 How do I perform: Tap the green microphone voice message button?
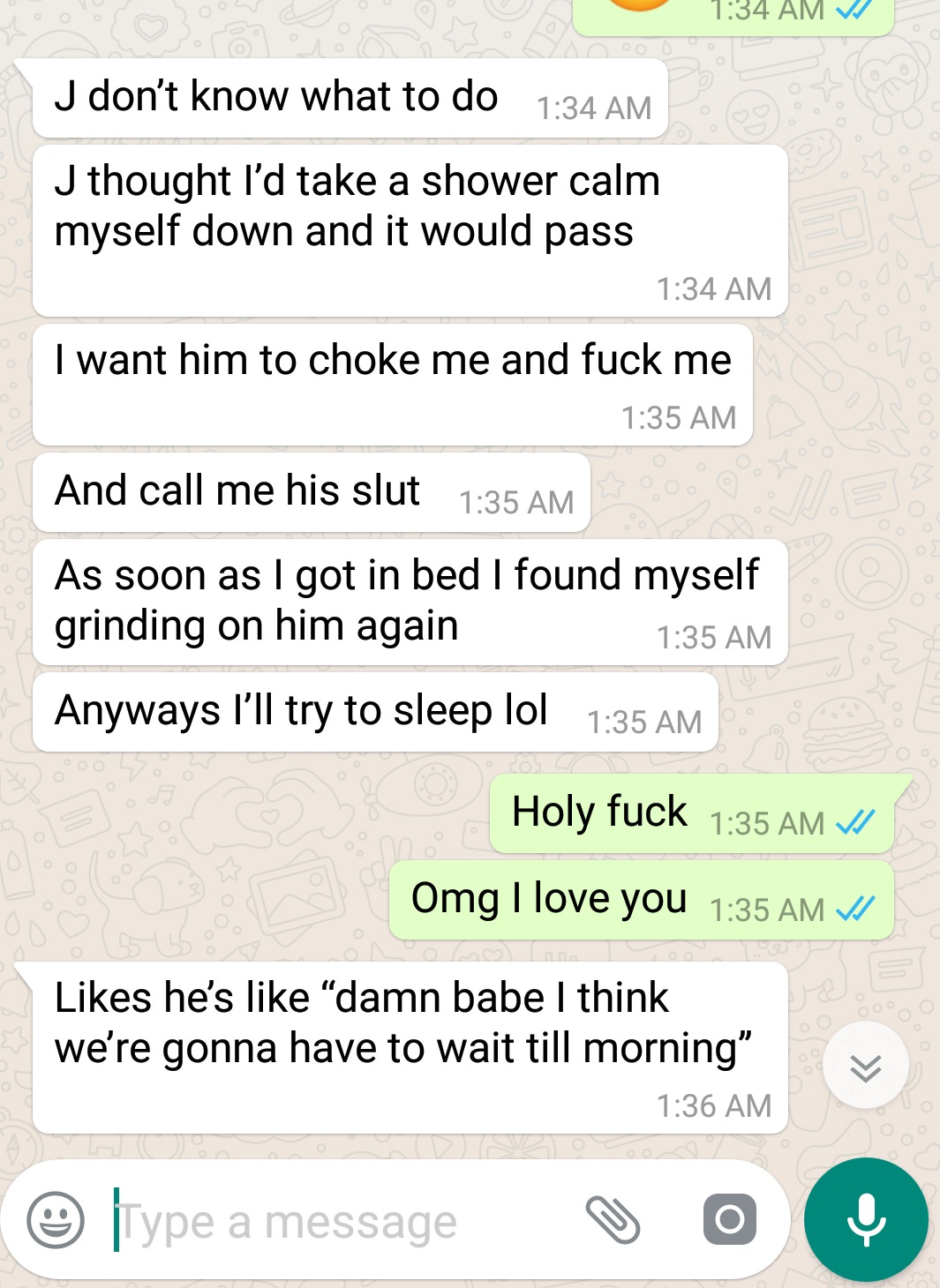(x=866, y=1219)
